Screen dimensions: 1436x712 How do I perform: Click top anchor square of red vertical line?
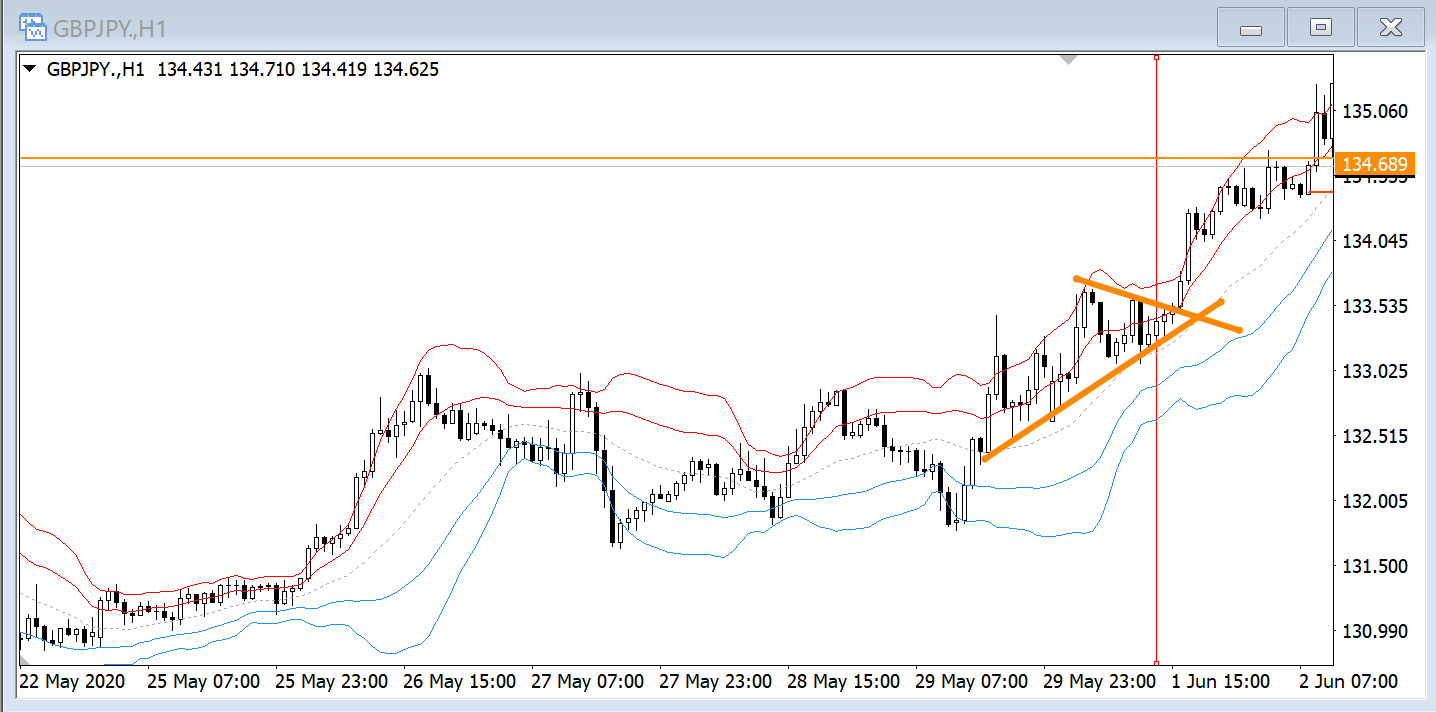pyautogui.click(x=1156, y=58)
